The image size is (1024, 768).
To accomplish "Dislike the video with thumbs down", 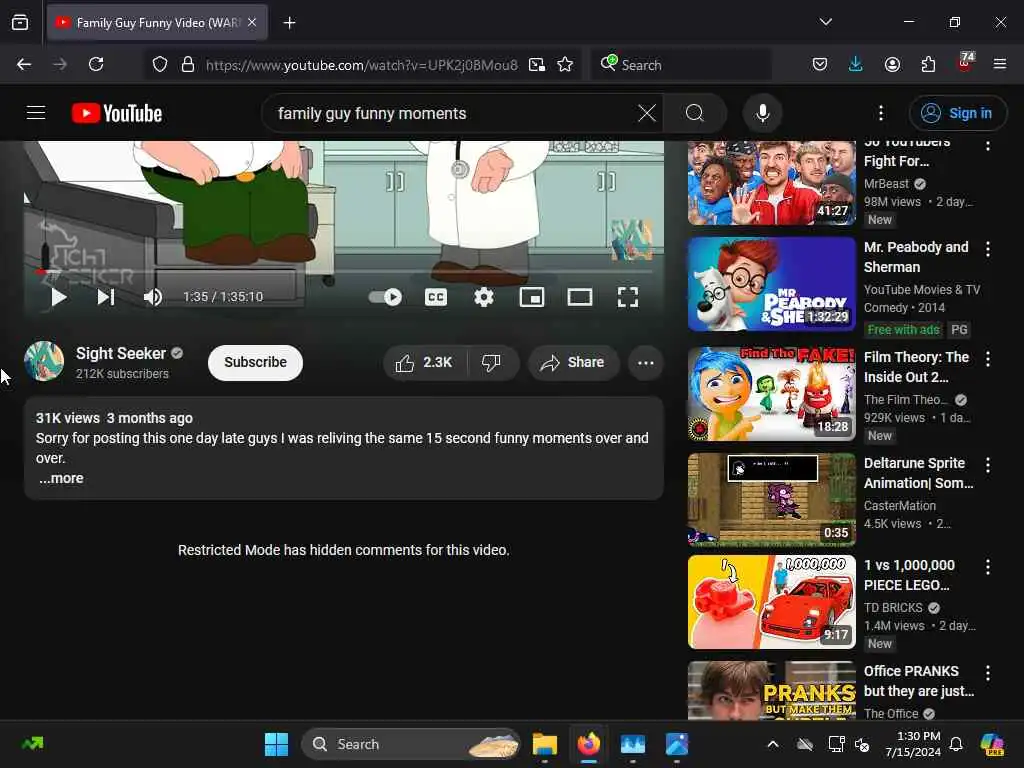I will click(492, 362).
